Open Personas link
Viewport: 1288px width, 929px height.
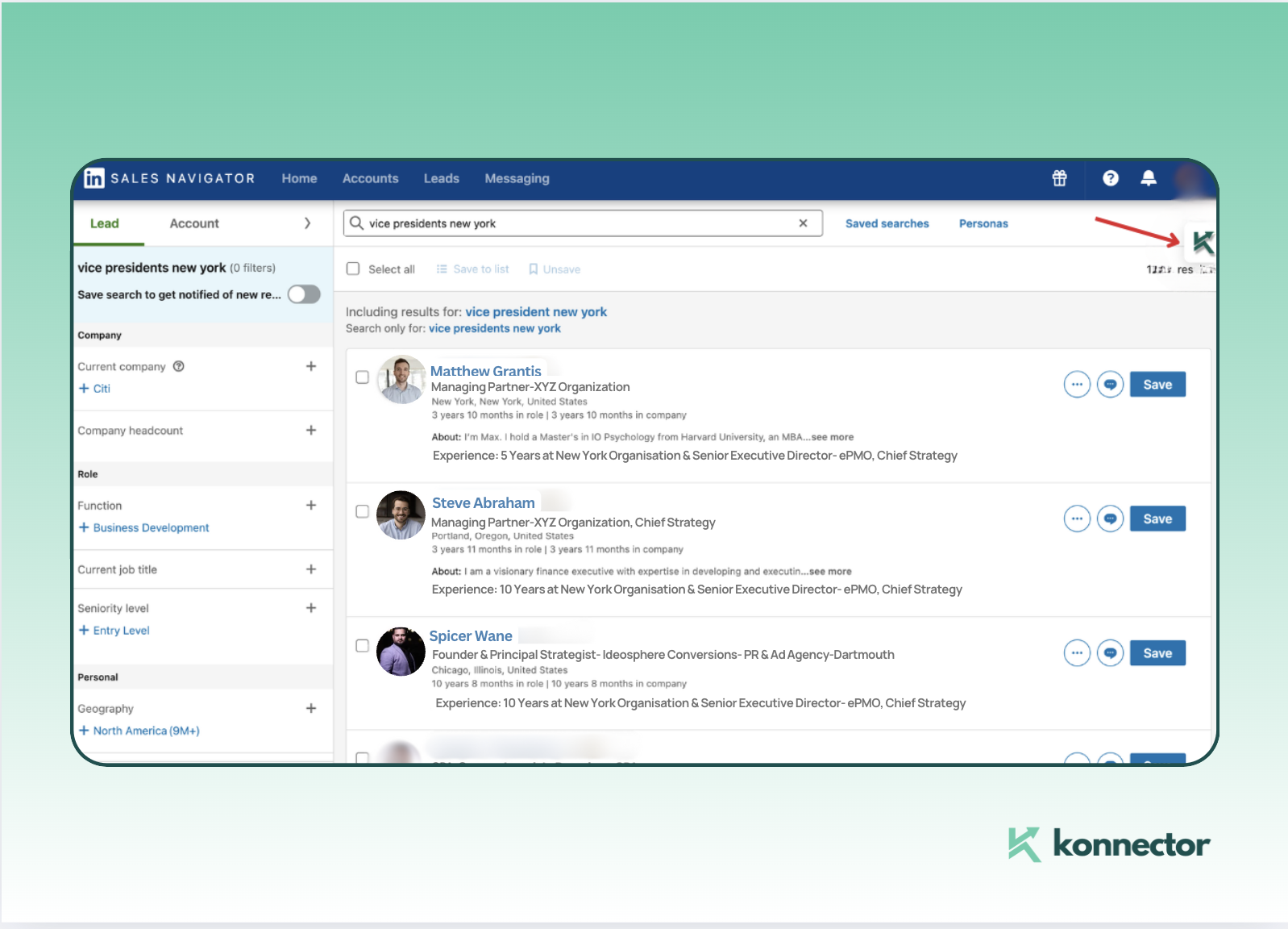pyautogui.click(x=983, y=223)
